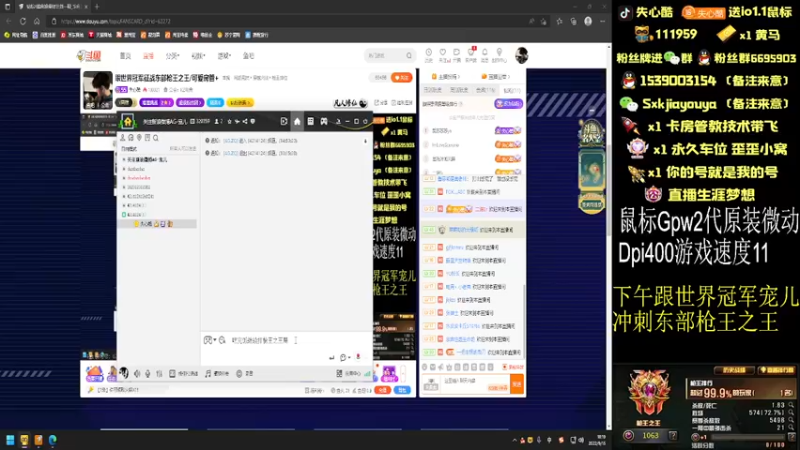Screen dimensions: 800x450
Task: Click the highlighted red live nav item
Action: tap(148, 56)
